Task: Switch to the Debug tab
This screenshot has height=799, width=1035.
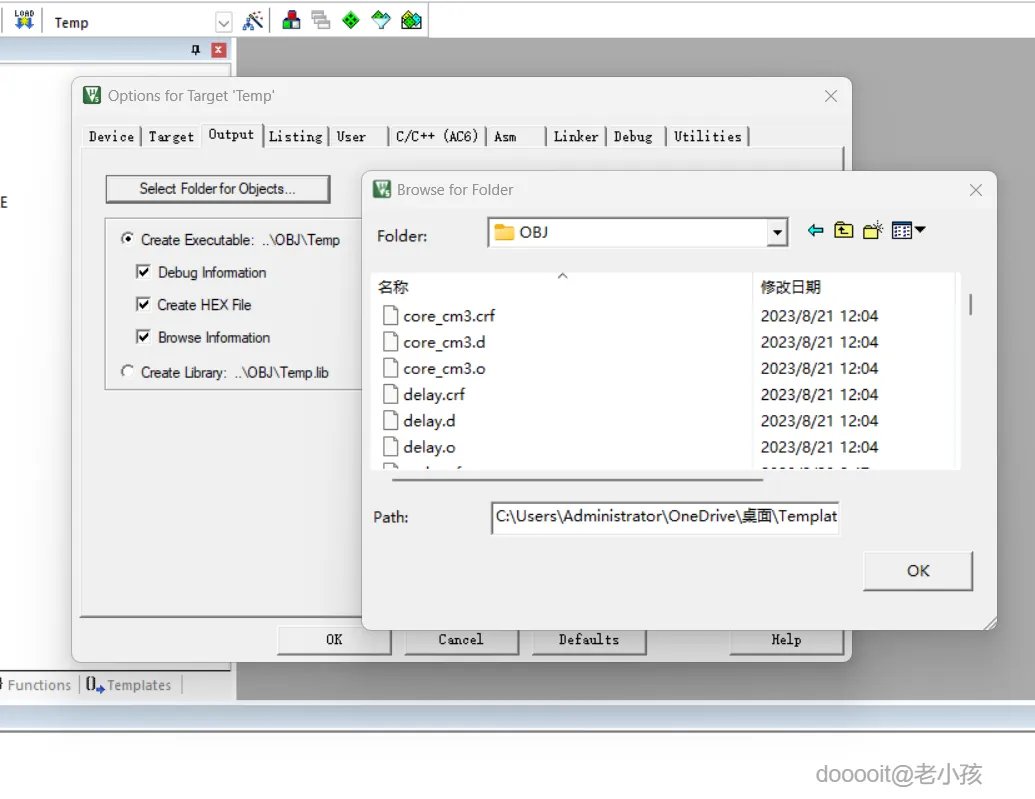Action: (x=635, y=137)
